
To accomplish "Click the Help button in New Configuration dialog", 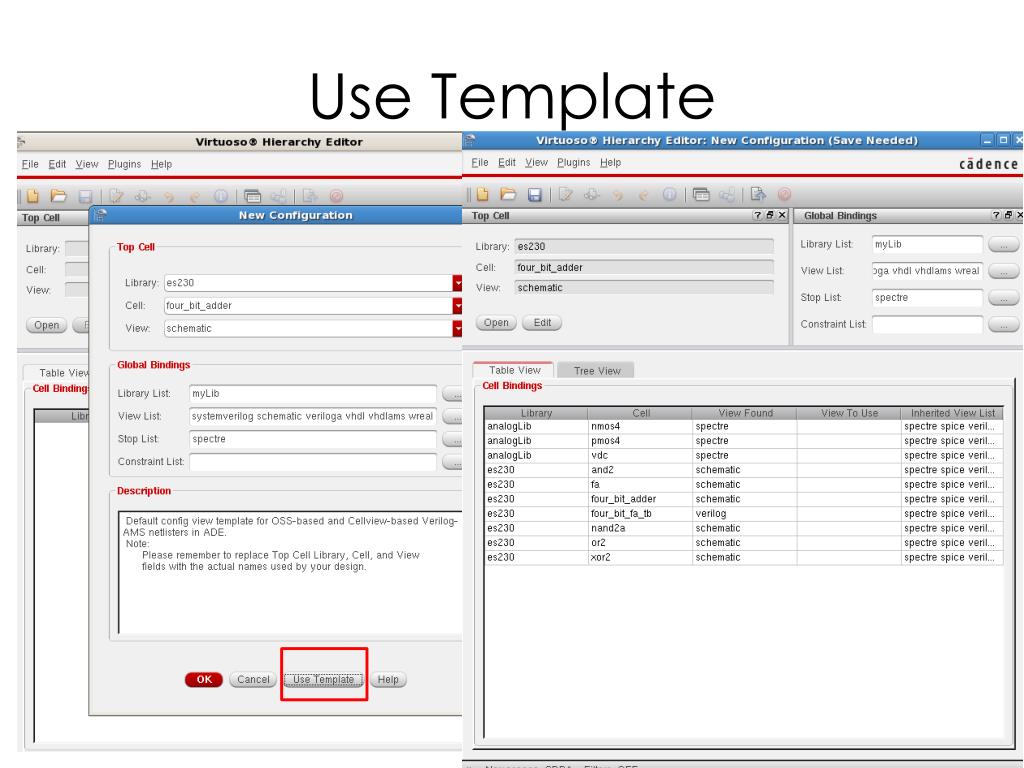I will pyautogui.click(x=388, y=680).
